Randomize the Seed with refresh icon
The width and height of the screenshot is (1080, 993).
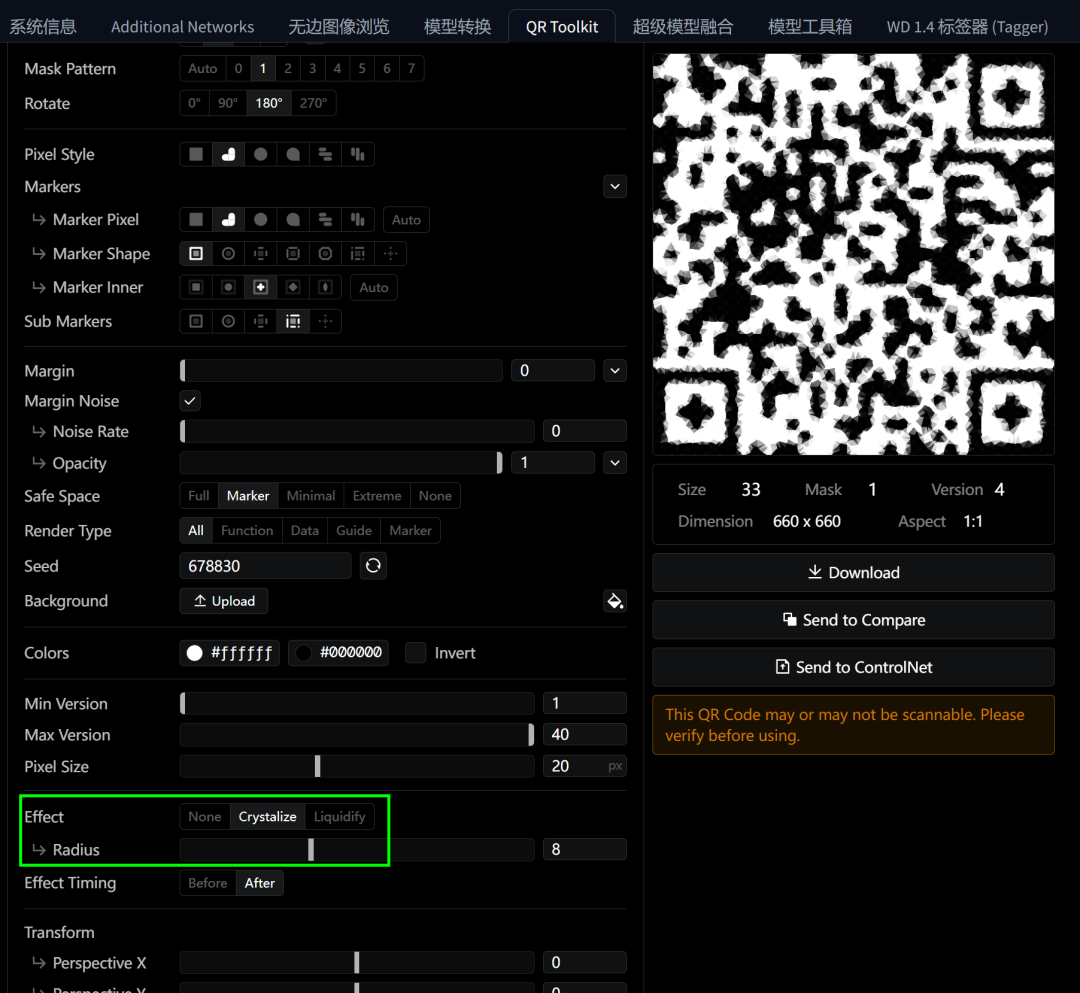click(373, 566)
